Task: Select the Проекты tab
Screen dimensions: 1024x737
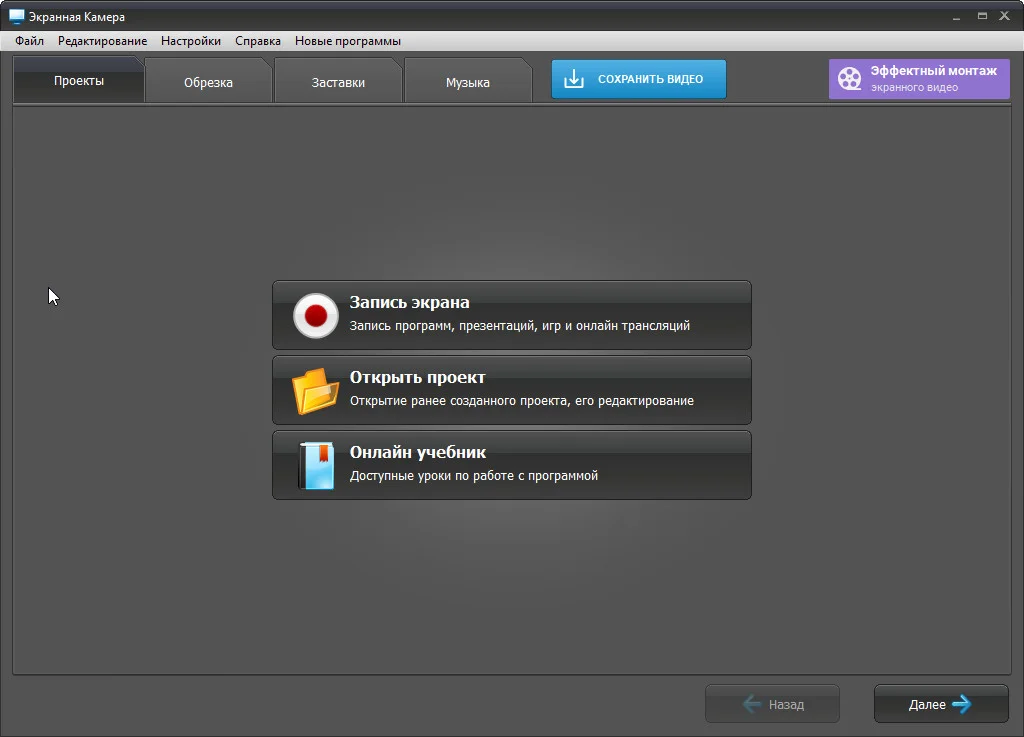Action: click(x=79, y=81)
